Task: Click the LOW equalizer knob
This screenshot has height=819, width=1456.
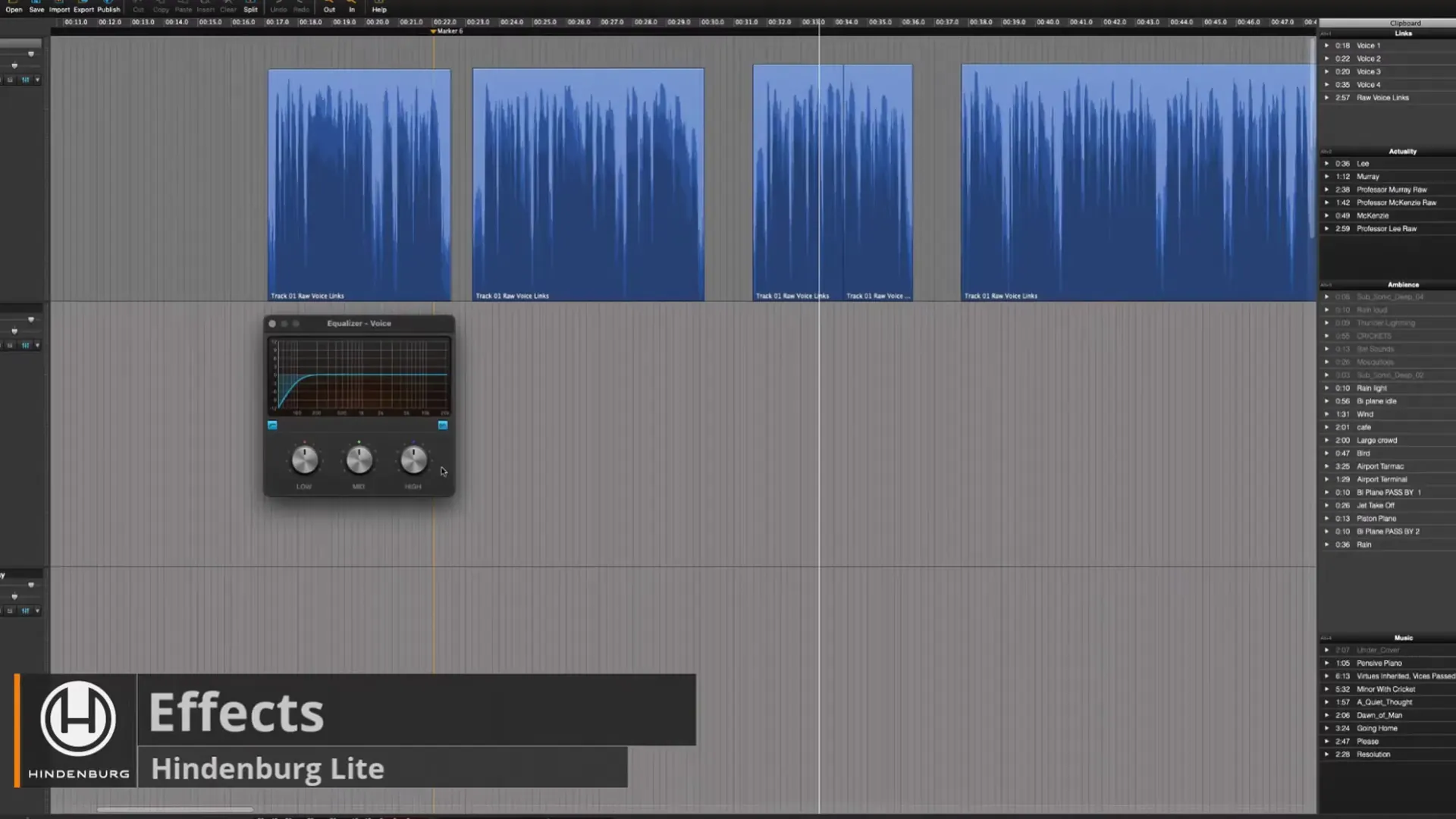Action: [x=305, y=460]
